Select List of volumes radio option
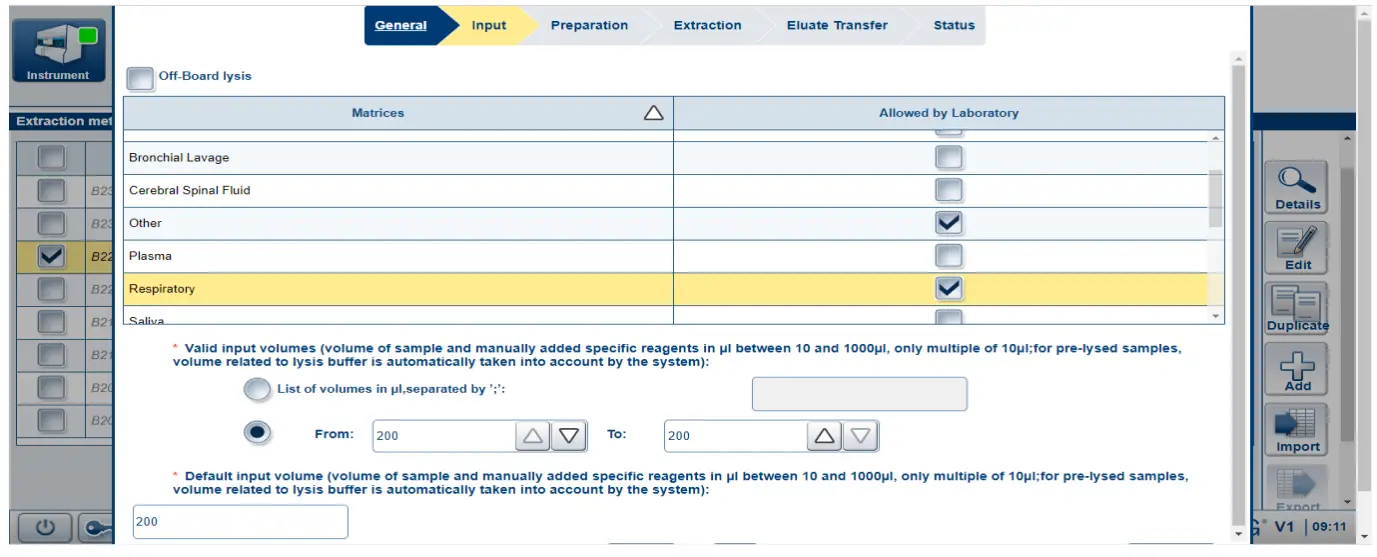 [x=257, y=389]
